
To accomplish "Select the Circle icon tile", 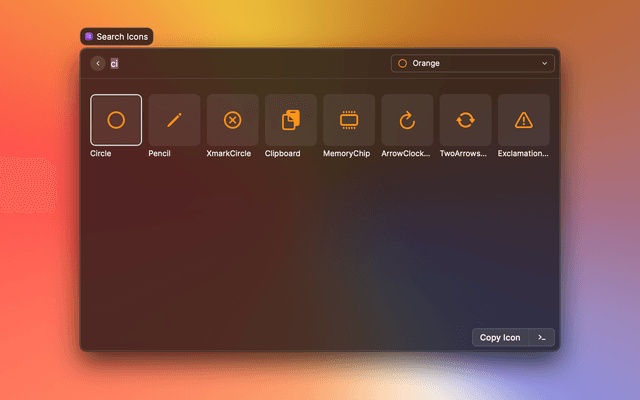I will pos(116,120).
